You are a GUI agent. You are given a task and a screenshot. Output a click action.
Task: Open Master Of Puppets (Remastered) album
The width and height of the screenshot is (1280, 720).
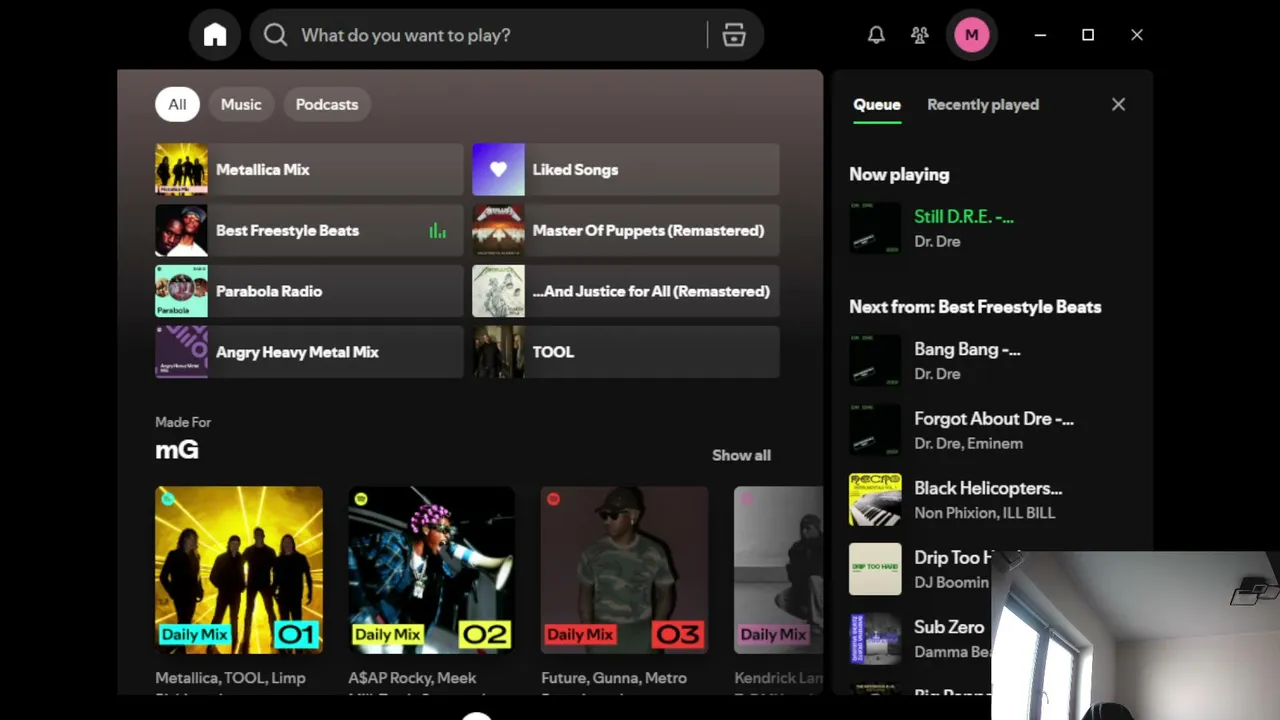(626, 230)
